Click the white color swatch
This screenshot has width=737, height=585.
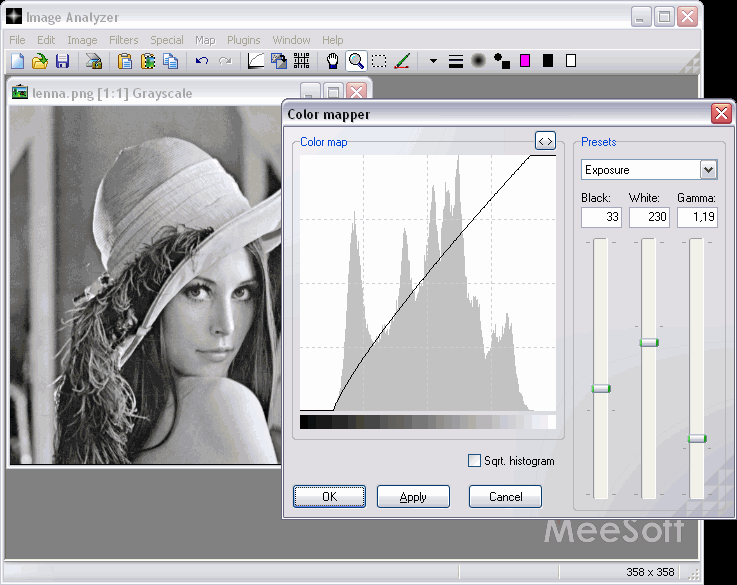coord(571,61)
